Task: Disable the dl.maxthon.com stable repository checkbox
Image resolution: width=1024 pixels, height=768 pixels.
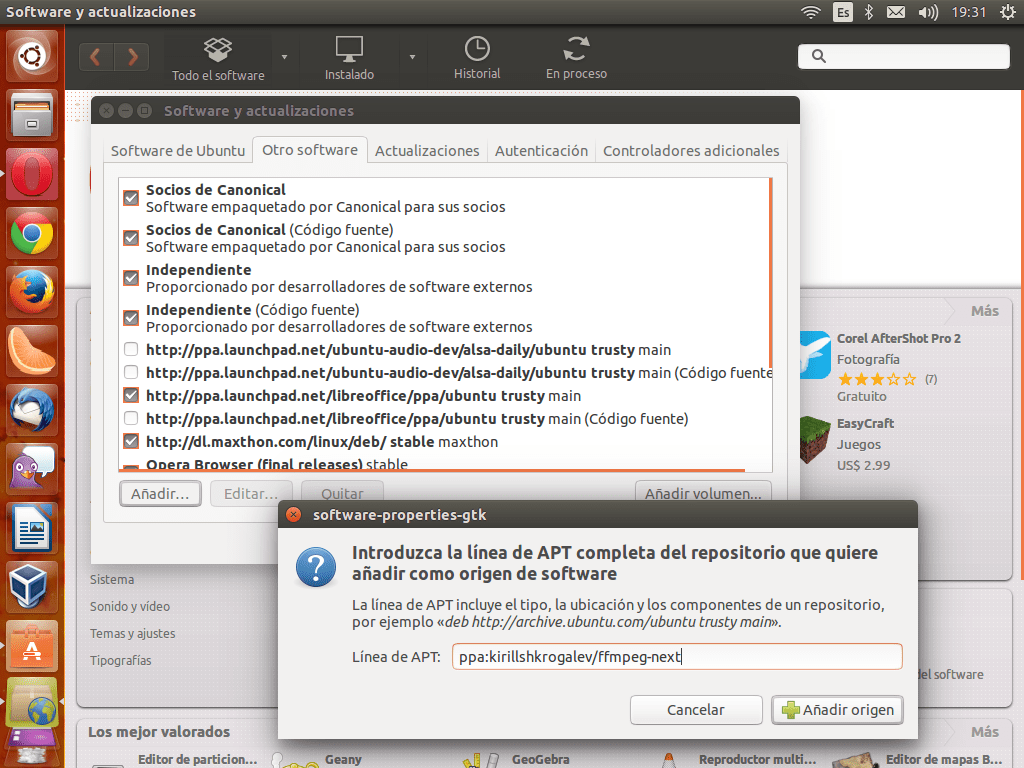Action: [131, 441]
